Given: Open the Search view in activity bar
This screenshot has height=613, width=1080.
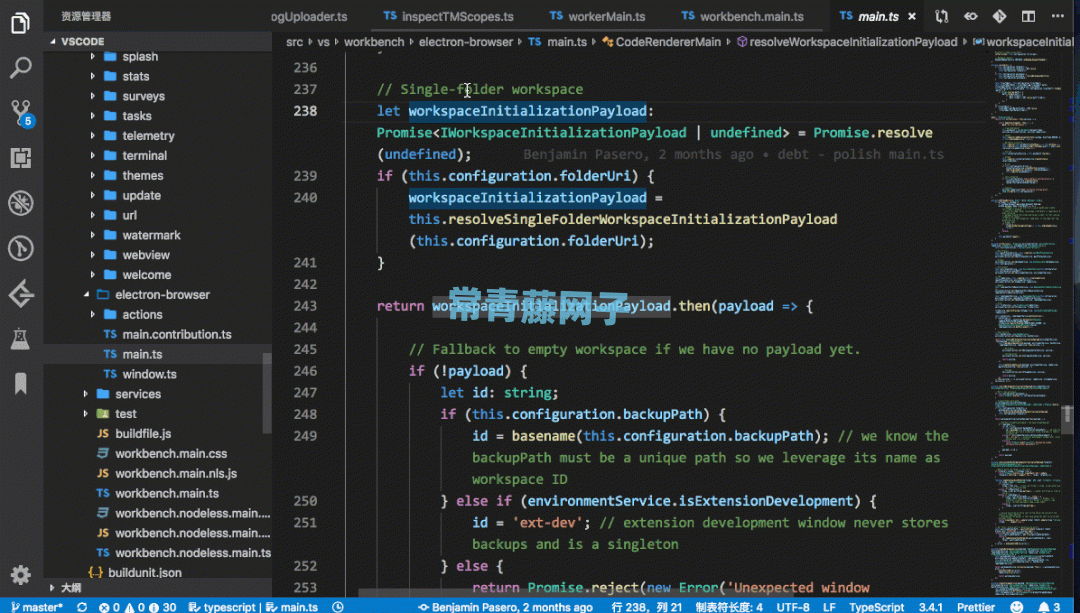Looking at the screenshot, I should click(x=21, y=68).
